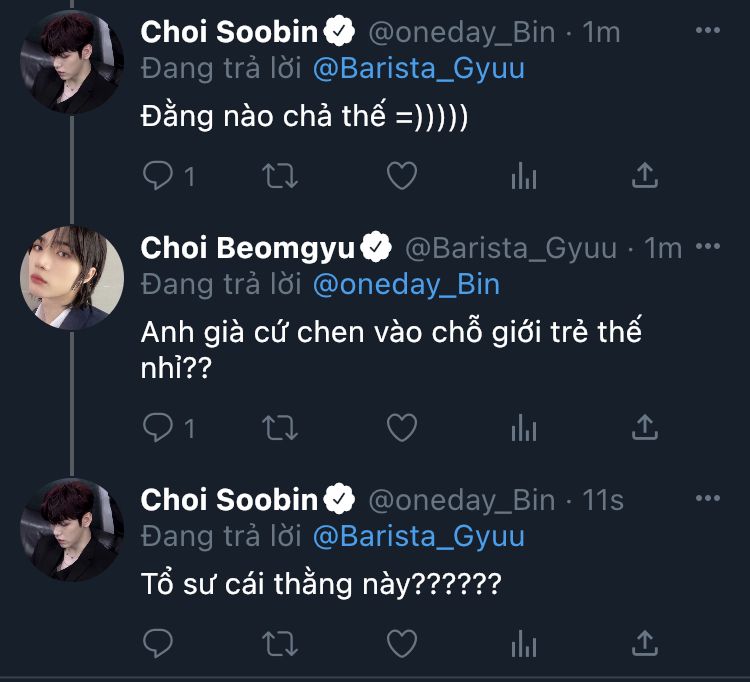Reply to Soobin's first tweet

(158, 177)
